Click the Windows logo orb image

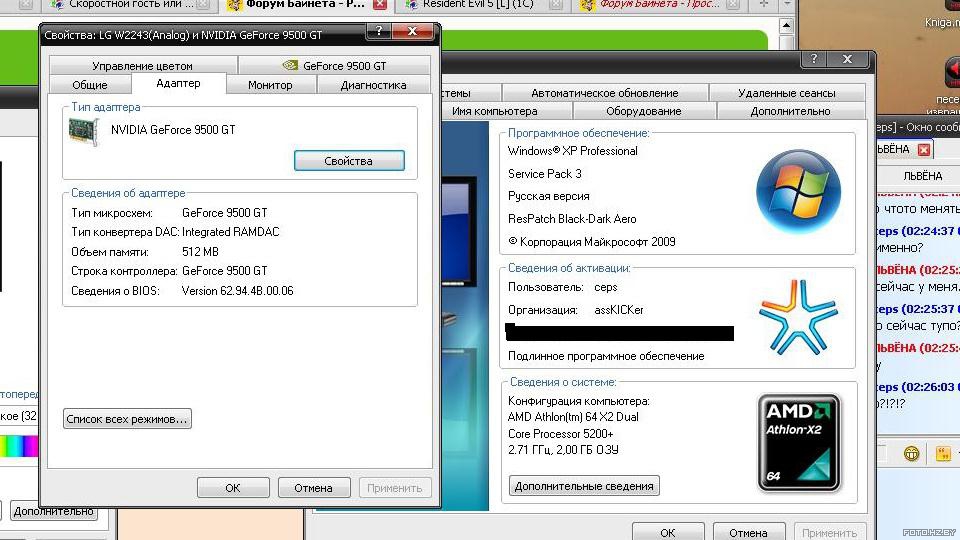798,191
